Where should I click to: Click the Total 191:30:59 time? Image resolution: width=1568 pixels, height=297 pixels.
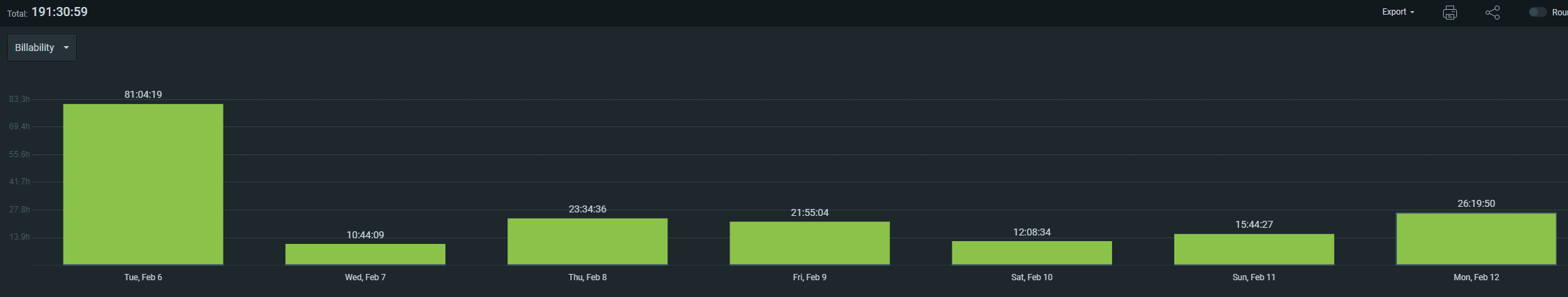[x=59, y=12]
